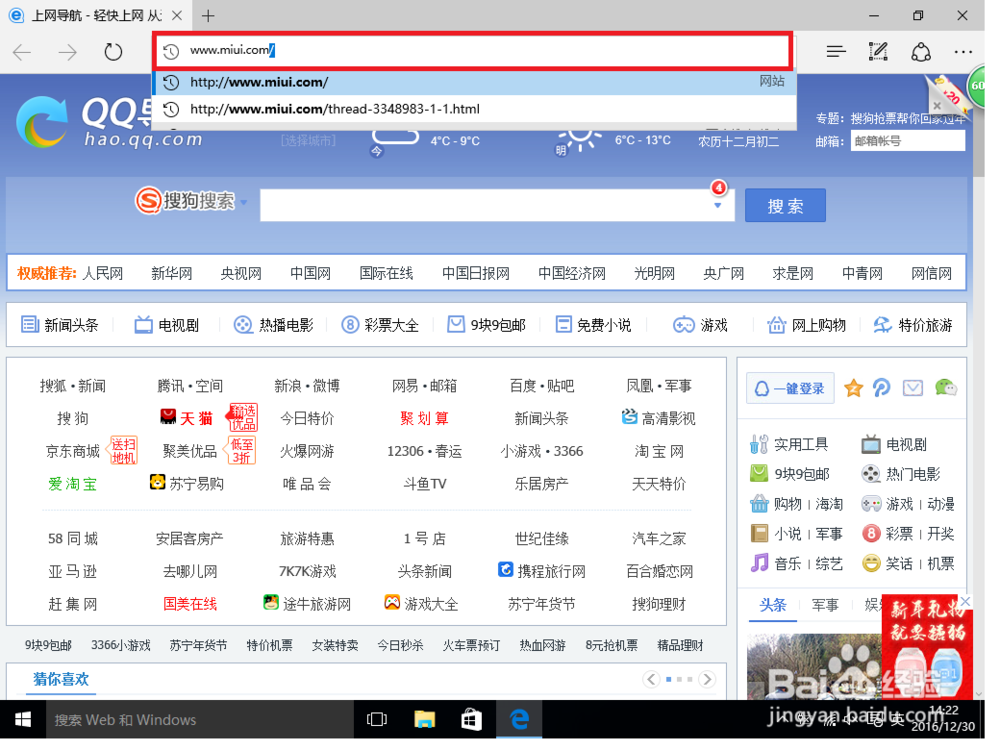Go to previous 猜你喜欢 page arrow
This screenshot has width=1000, height=750.
click(651, 679)
